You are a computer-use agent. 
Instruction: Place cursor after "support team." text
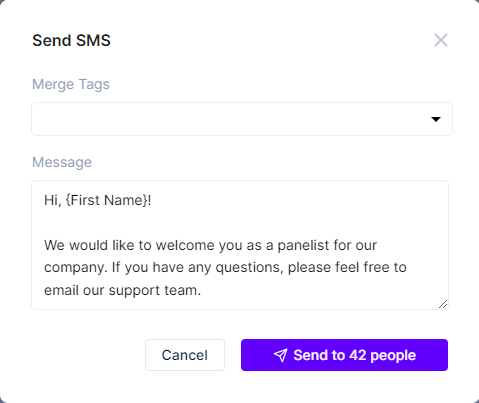201,290
